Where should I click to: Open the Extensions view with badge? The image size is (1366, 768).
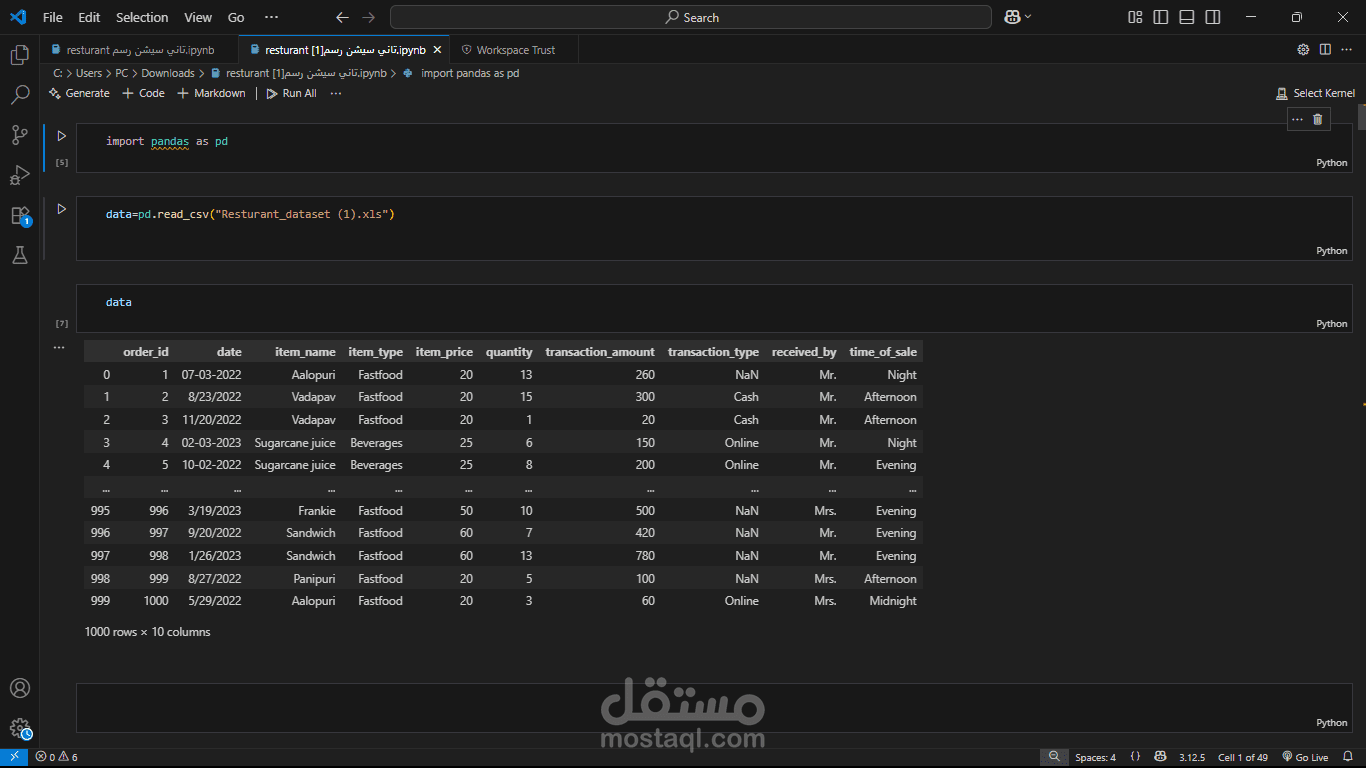19,215
